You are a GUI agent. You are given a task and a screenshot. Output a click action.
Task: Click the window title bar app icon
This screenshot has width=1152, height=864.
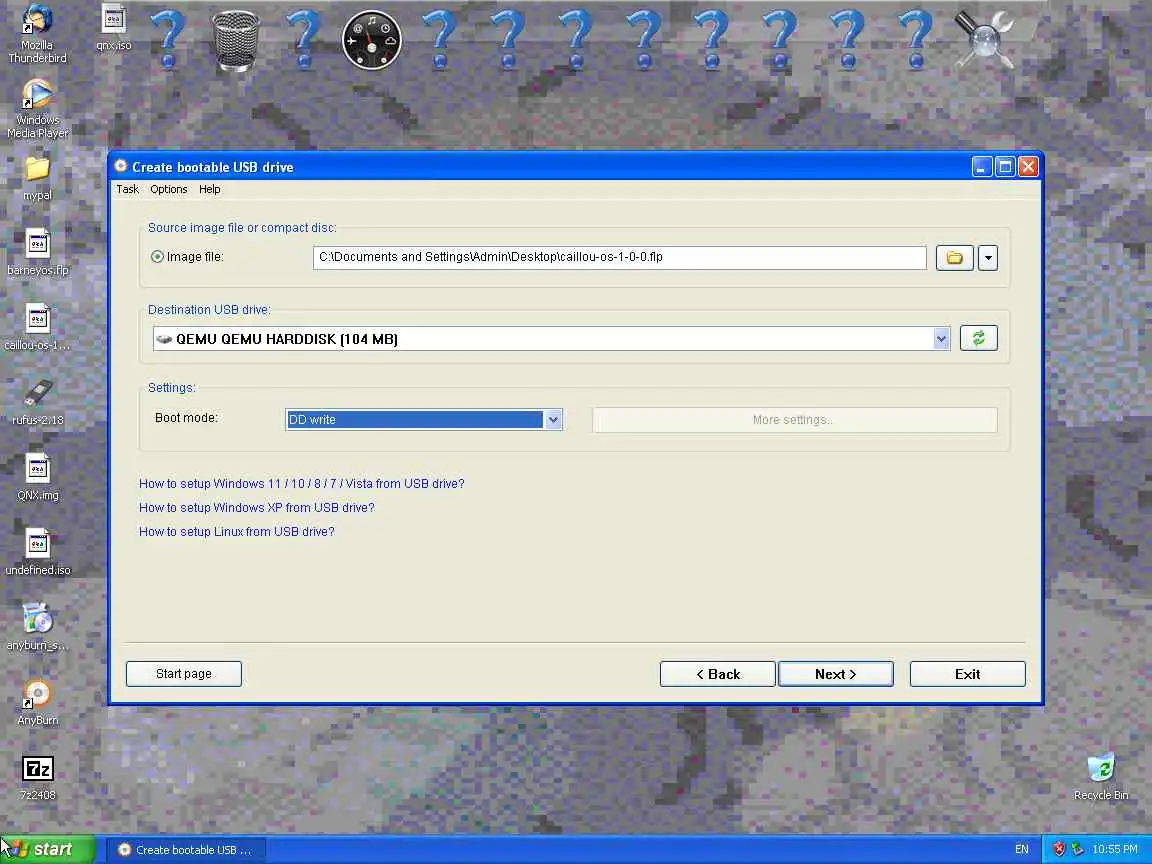(120, 166)
